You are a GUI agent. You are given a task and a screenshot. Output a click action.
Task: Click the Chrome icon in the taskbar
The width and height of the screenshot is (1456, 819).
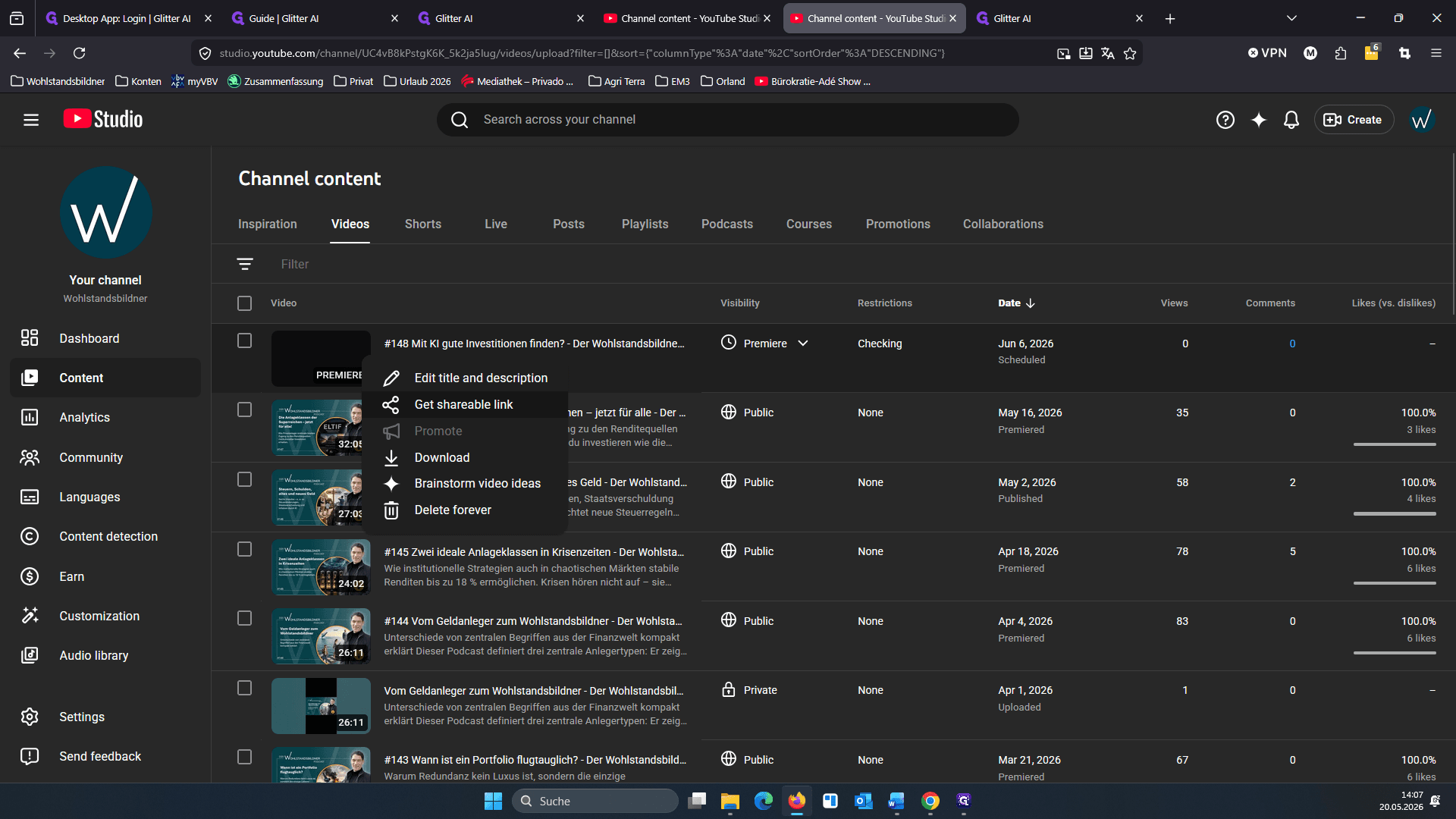pyautogui.click(x=930, y=801)
